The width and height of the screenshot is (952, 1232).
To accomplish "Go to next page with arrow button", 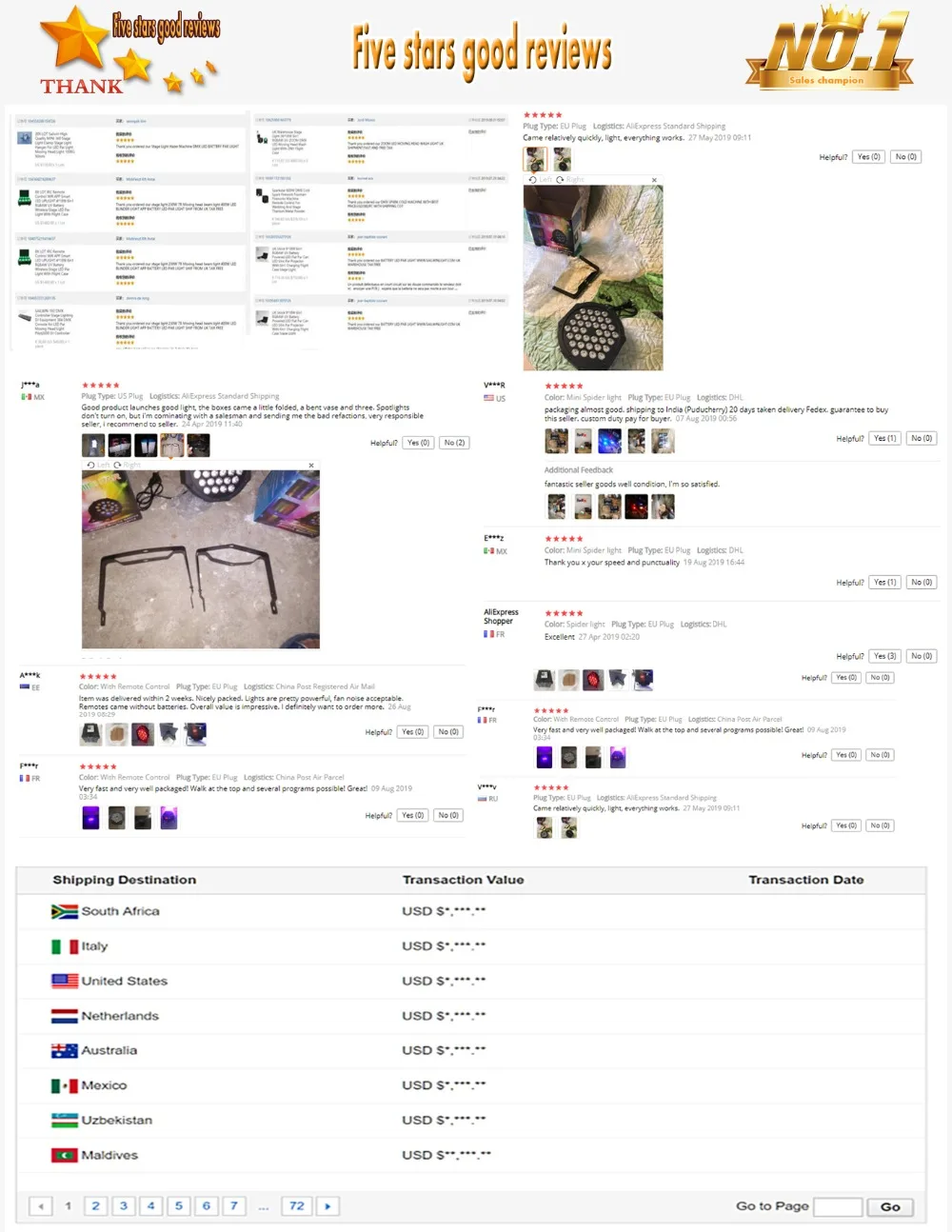I will [327, 1206].
